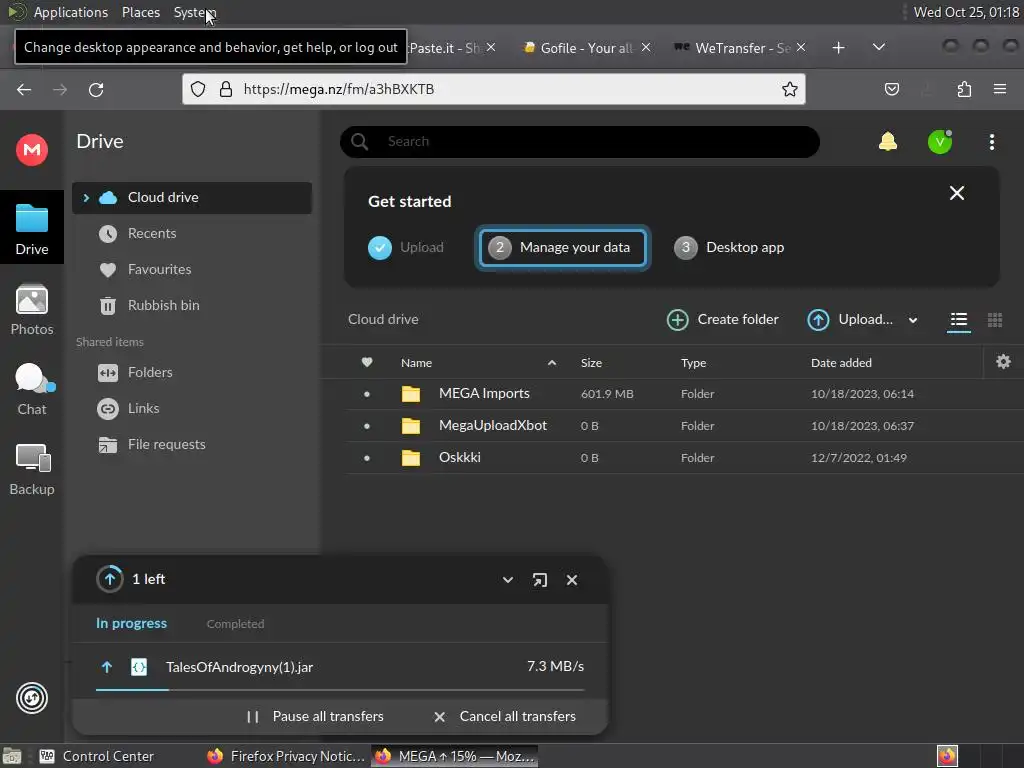
Task: Open column settings gear icon
Action: [1003, 362]
